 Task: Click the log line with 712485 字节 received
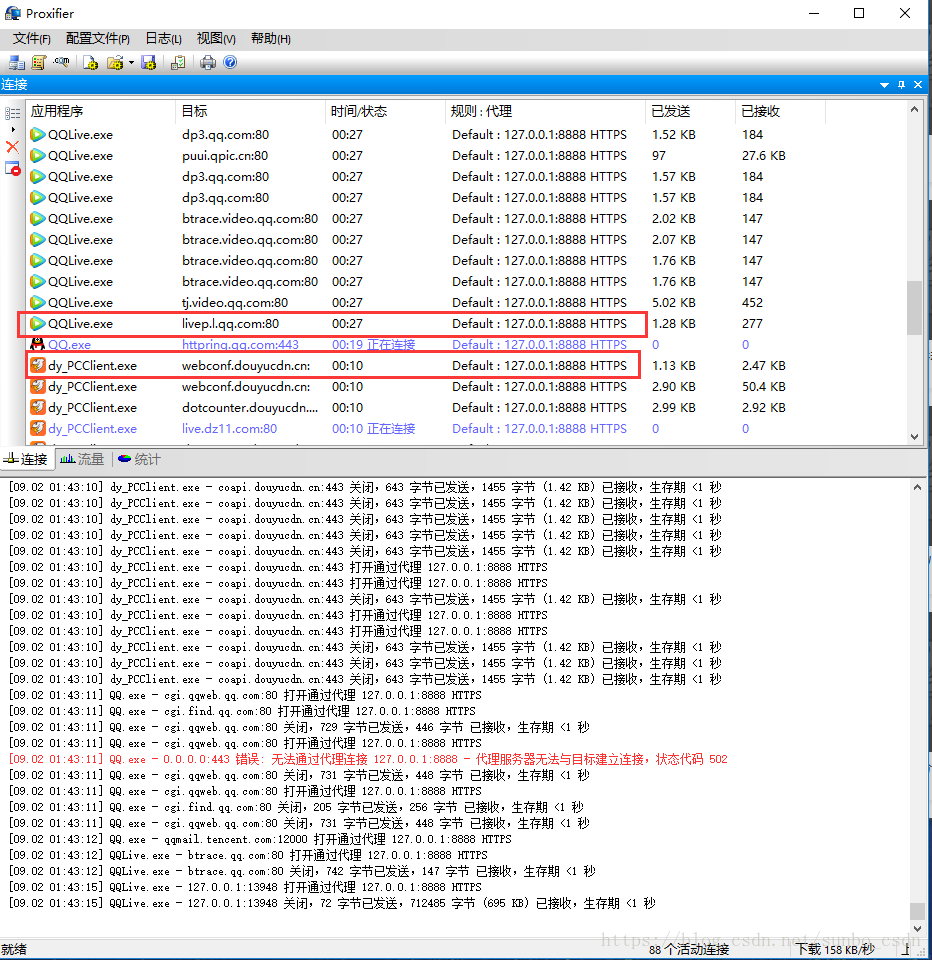[x=332, y=903]
